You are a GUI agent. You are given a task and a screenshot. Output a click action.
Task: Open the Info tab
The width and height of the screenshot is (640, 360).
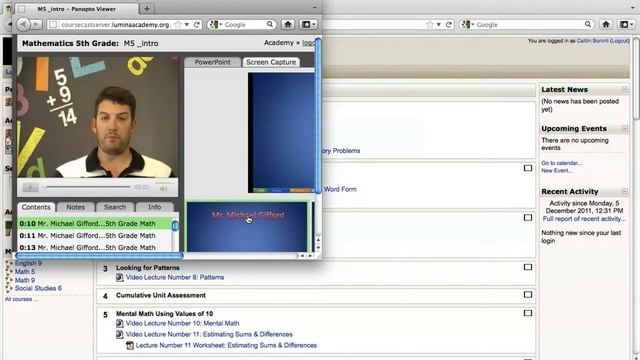154,207
